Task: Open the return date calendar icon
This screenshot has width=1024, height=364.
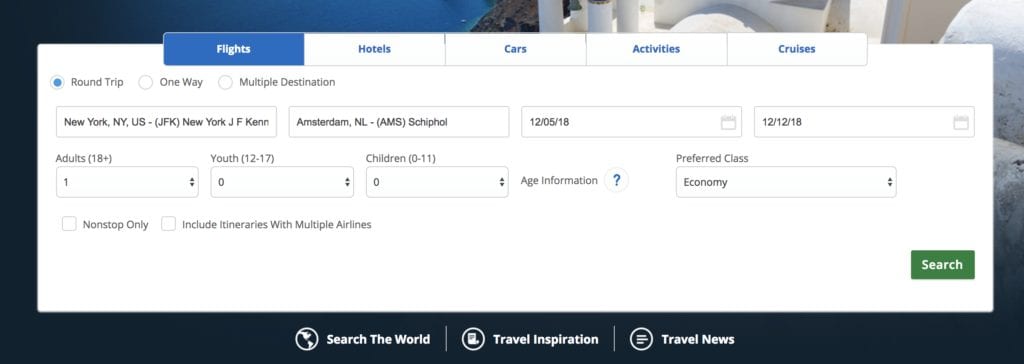Action: 961,122
